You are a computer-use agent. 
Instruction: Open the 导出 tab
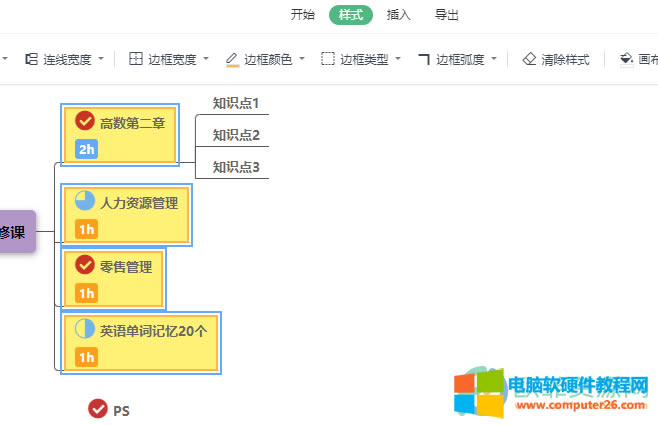point(447,15)
